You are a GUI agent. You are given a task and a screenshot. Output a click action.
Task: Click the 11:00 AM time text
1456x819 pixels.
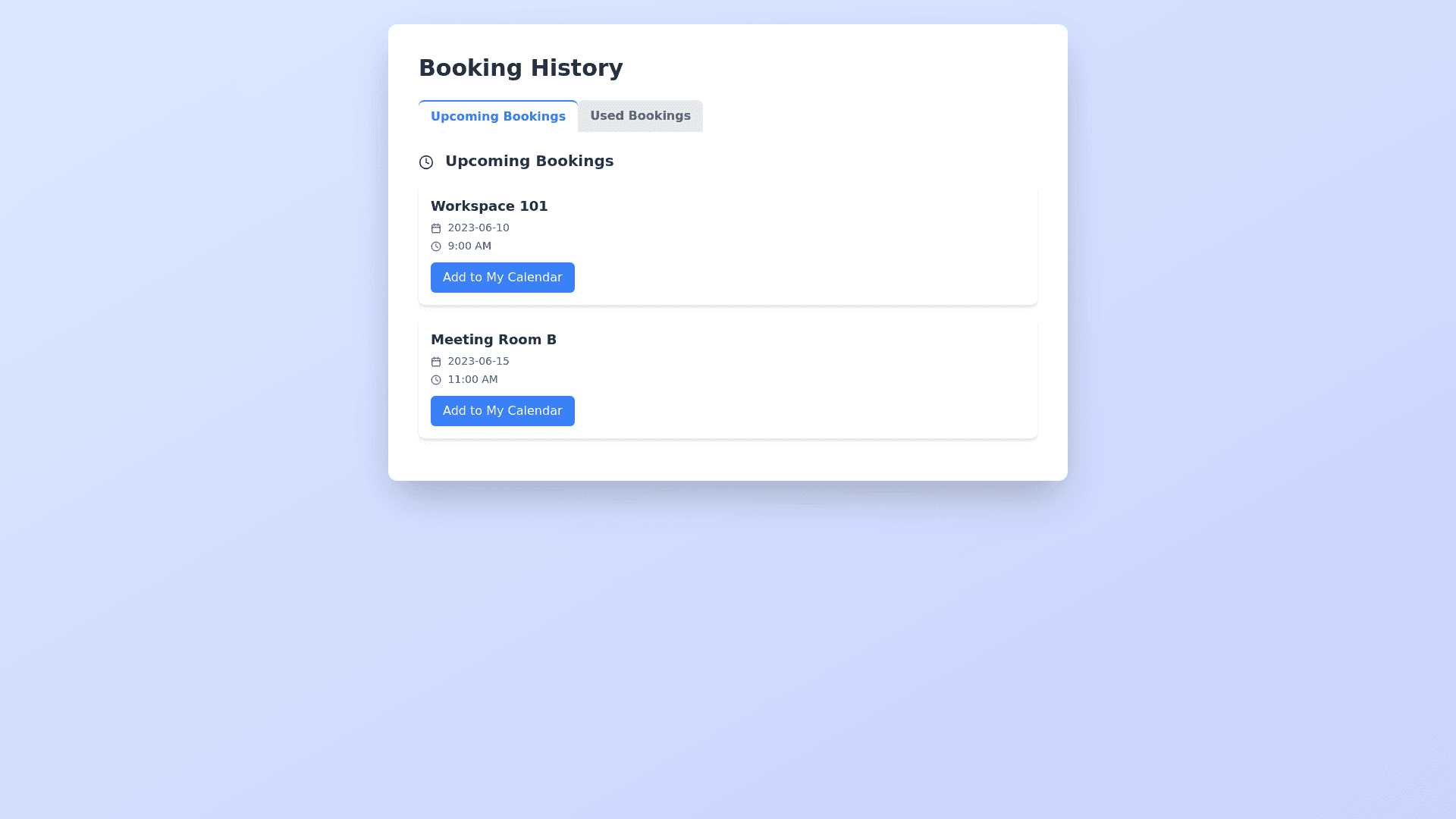coord(472,379)
